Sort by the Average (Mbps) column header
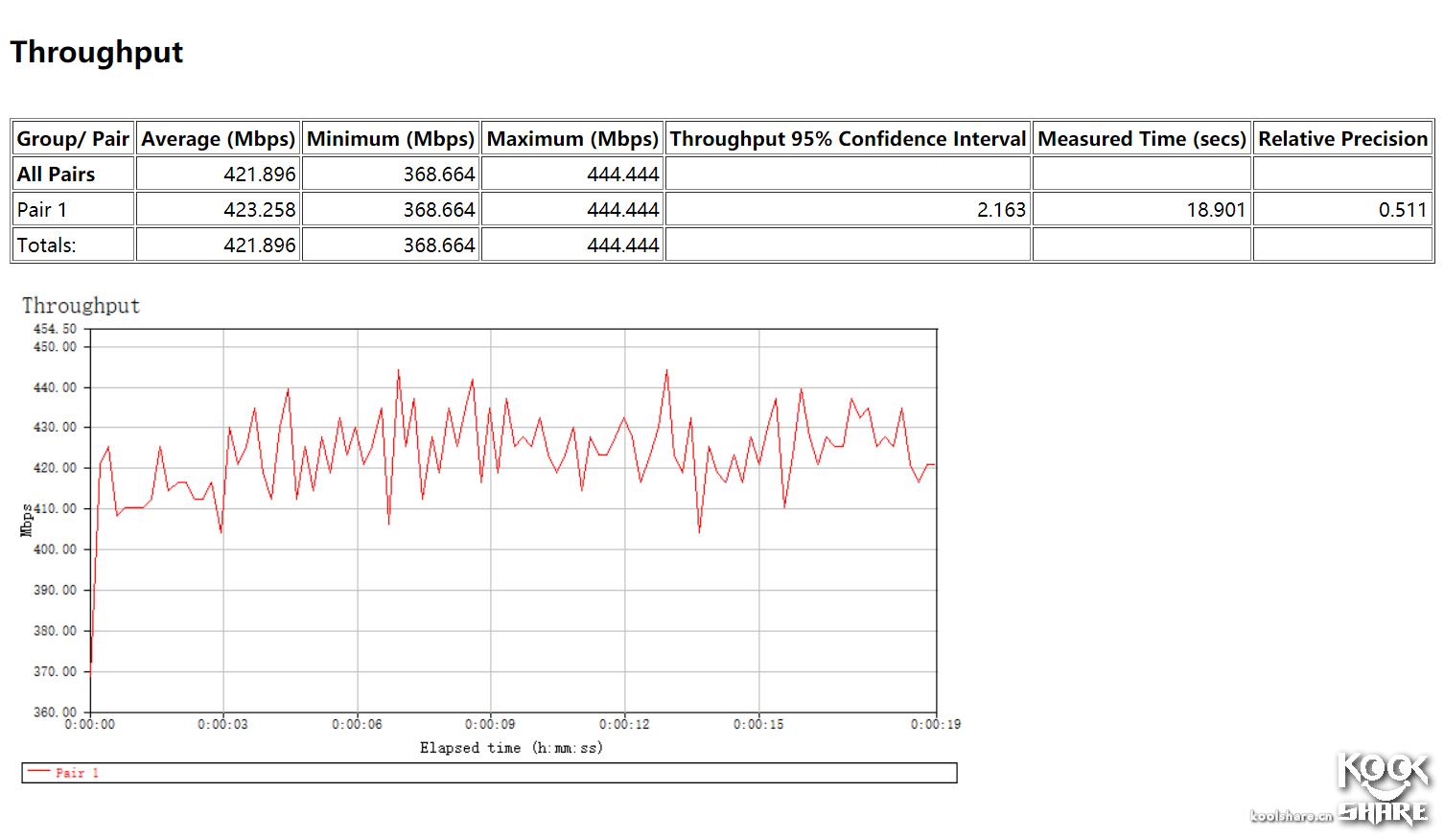1444x840 pixels. pyautogui.click(x=218, y=138)
